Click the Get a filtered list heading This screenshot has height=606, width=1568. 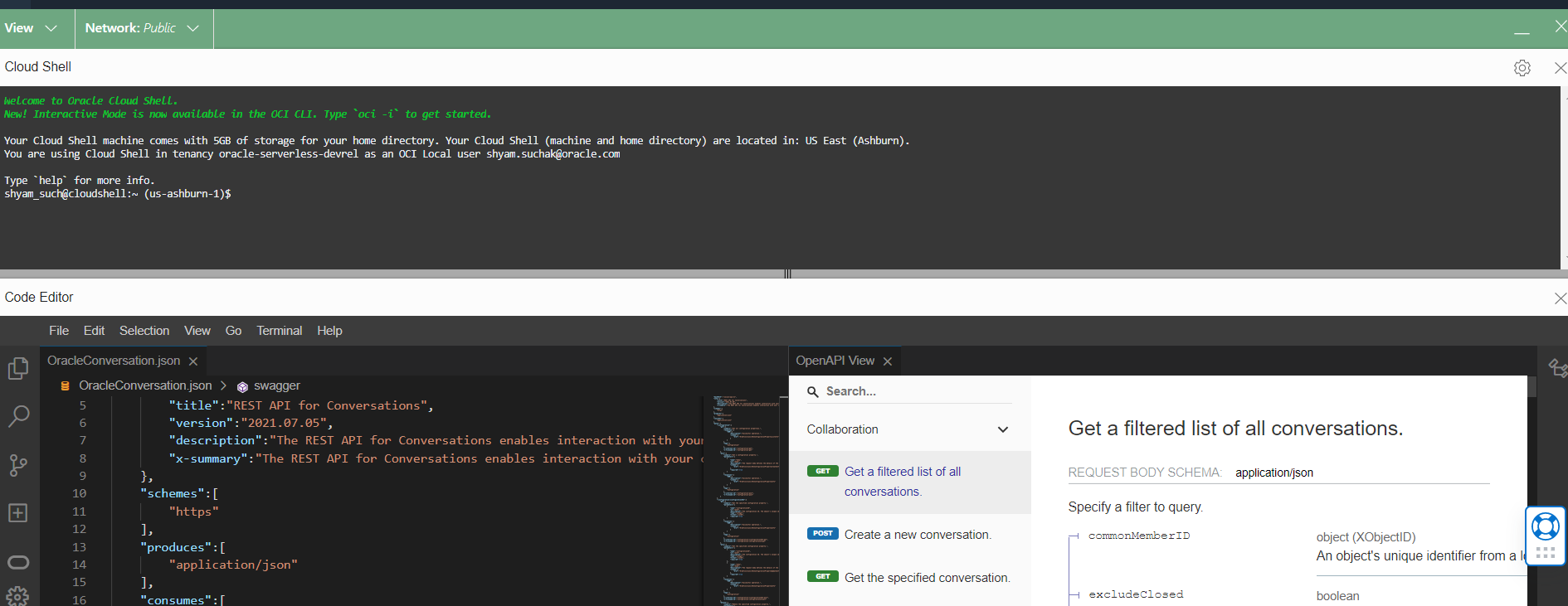pos(1235,429)
